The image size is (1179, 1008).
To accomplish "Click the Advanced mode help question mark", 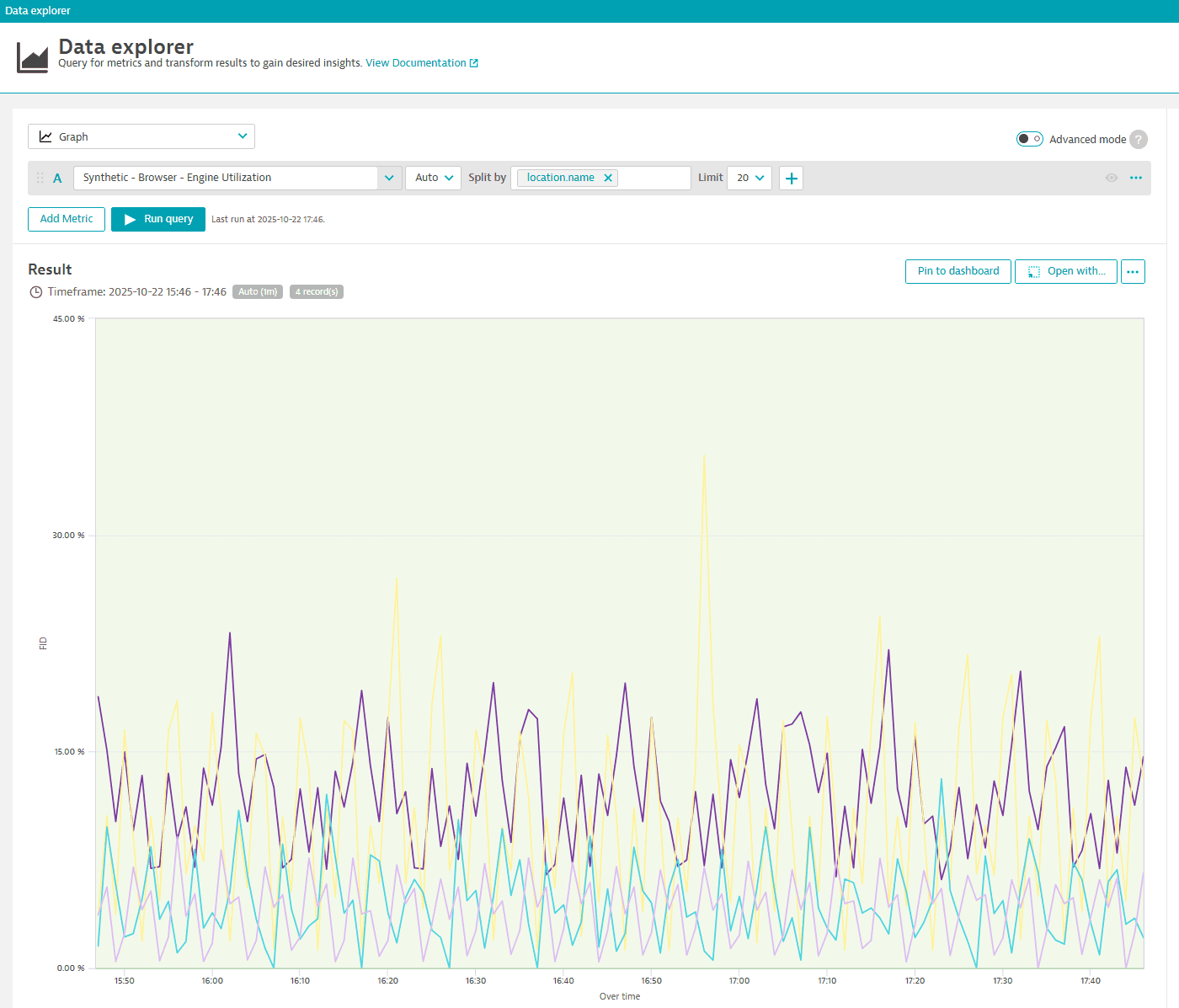I will click(x=1138, y=139).
